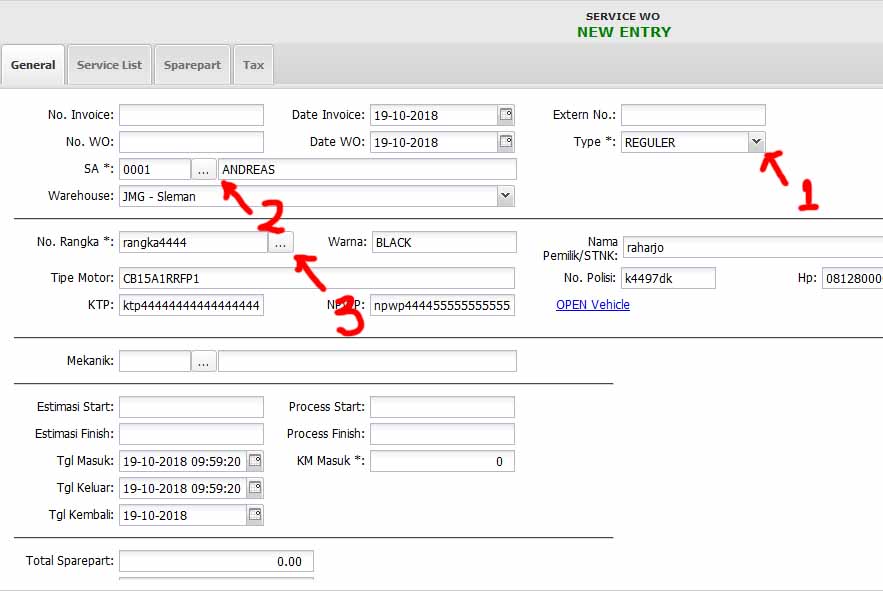This screenshot has height=591, width=883.
Task: Expand the Warehouse dropdown showing JMG - Sleman
Action: click(x=505, y=196)
